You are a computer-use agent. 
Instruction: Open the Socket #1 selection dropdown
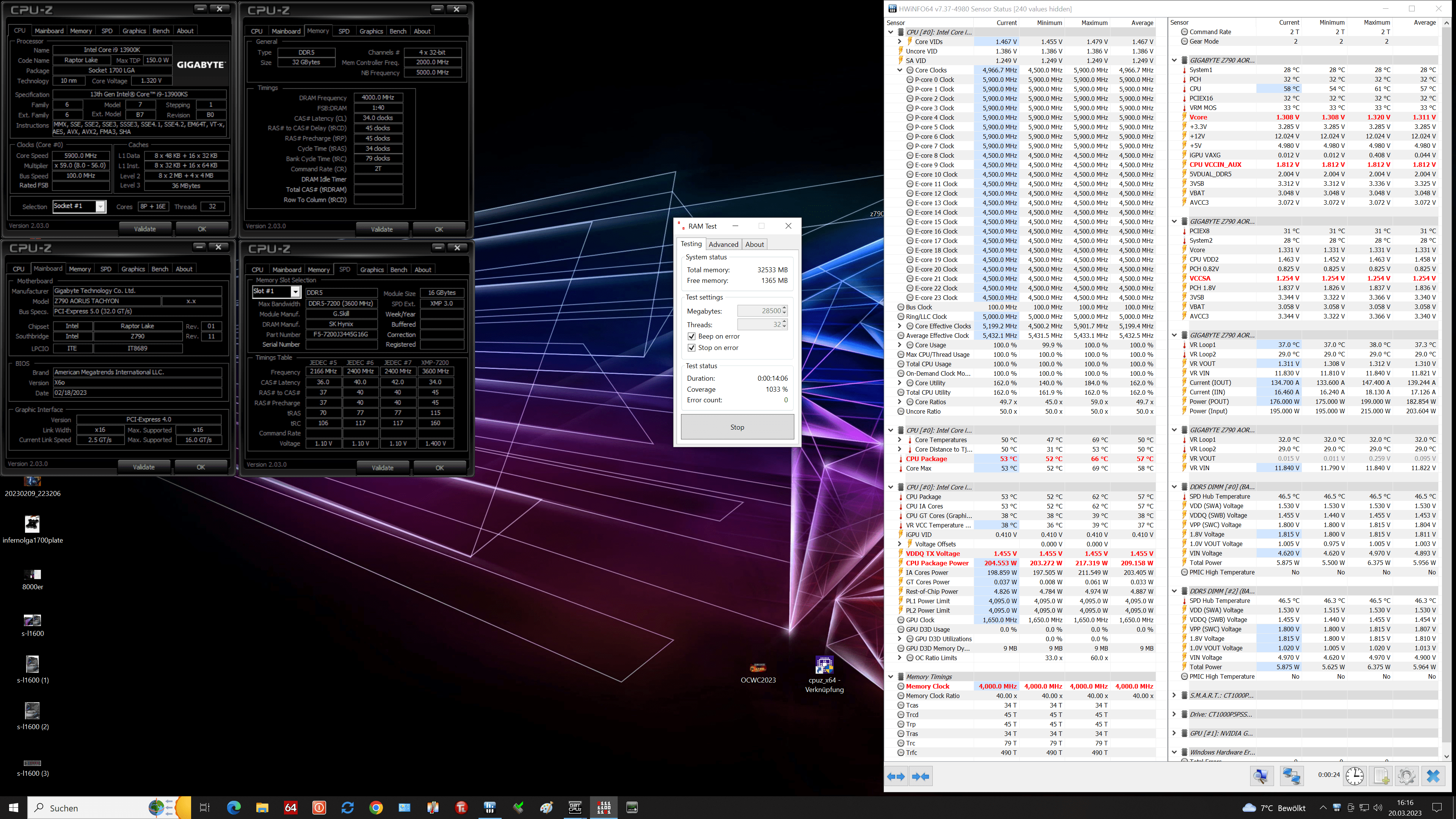[100, 206]
